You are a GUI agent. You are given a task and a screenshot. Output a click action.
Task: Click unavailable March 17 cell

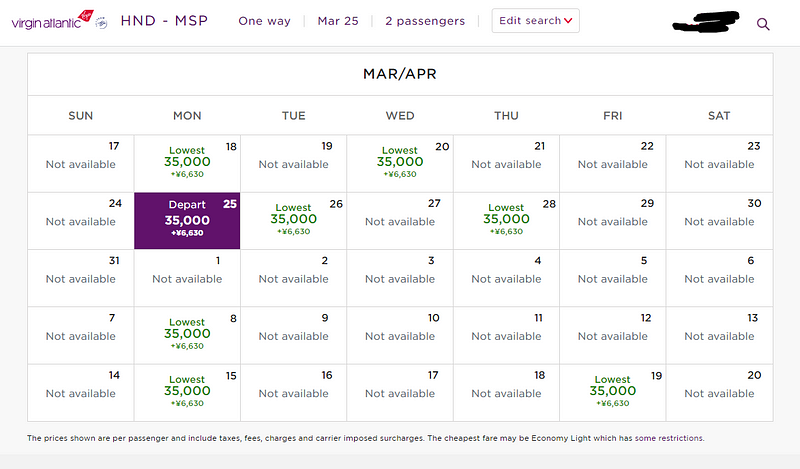click(80, 164)
